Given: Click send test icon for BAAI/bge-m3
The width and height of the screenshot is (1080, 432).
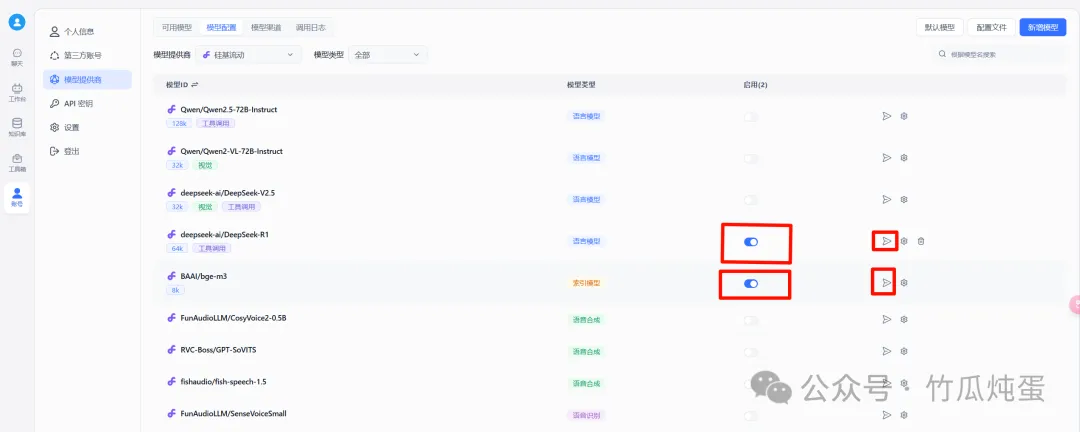Looking at the screenshot, I should pyautogui.click(x=886, y=282).
